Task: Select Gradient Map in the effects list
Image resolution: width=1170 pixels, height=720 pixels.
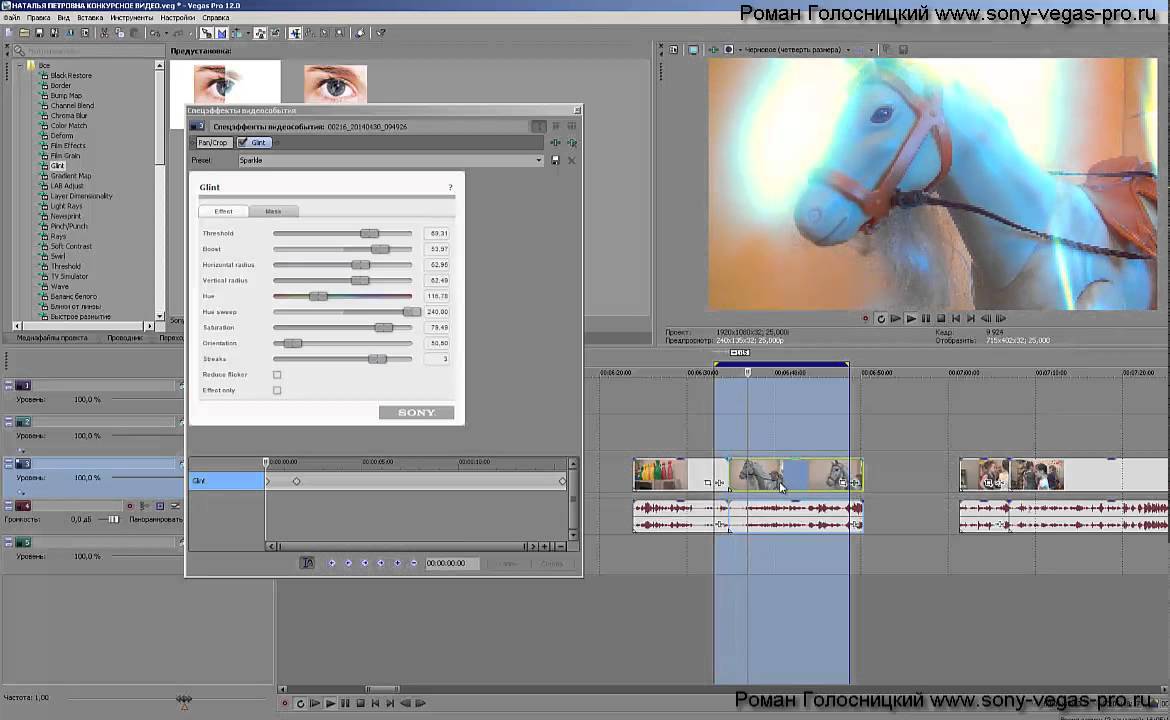Action: (70, 176)
